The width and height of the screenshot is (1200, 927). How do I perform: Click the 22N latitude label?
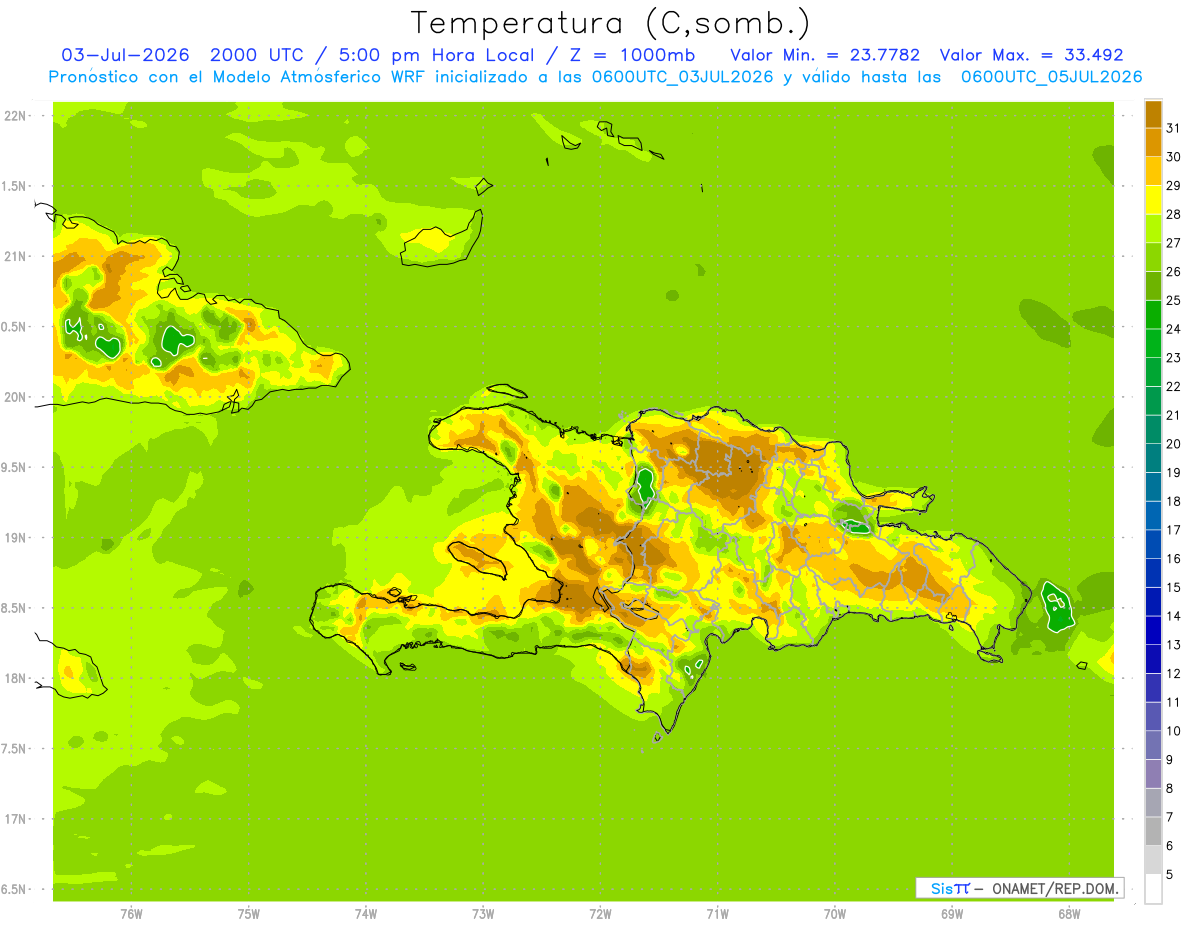click(x=16, y=116)
